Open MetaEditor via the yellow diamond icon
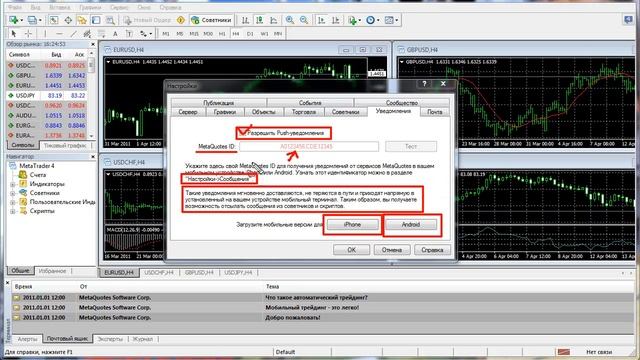Screen dimensions: 640x360 click(x=181, y=20)
